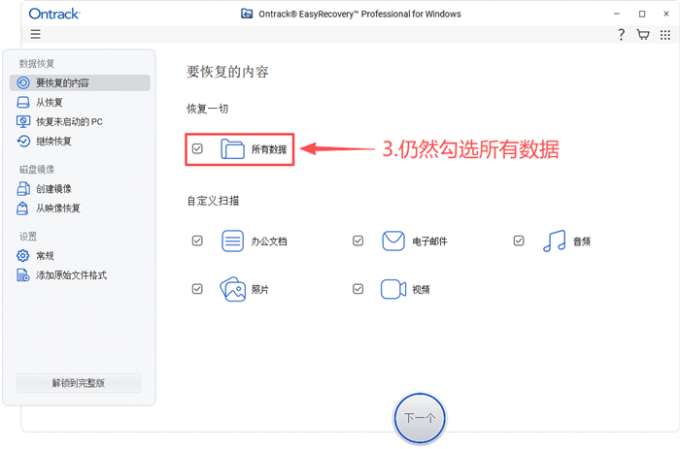Viewport: 680px width, 449px height.
Task: Uncheck the 办公文档 checkbox
Action: [x=197, y=241]
